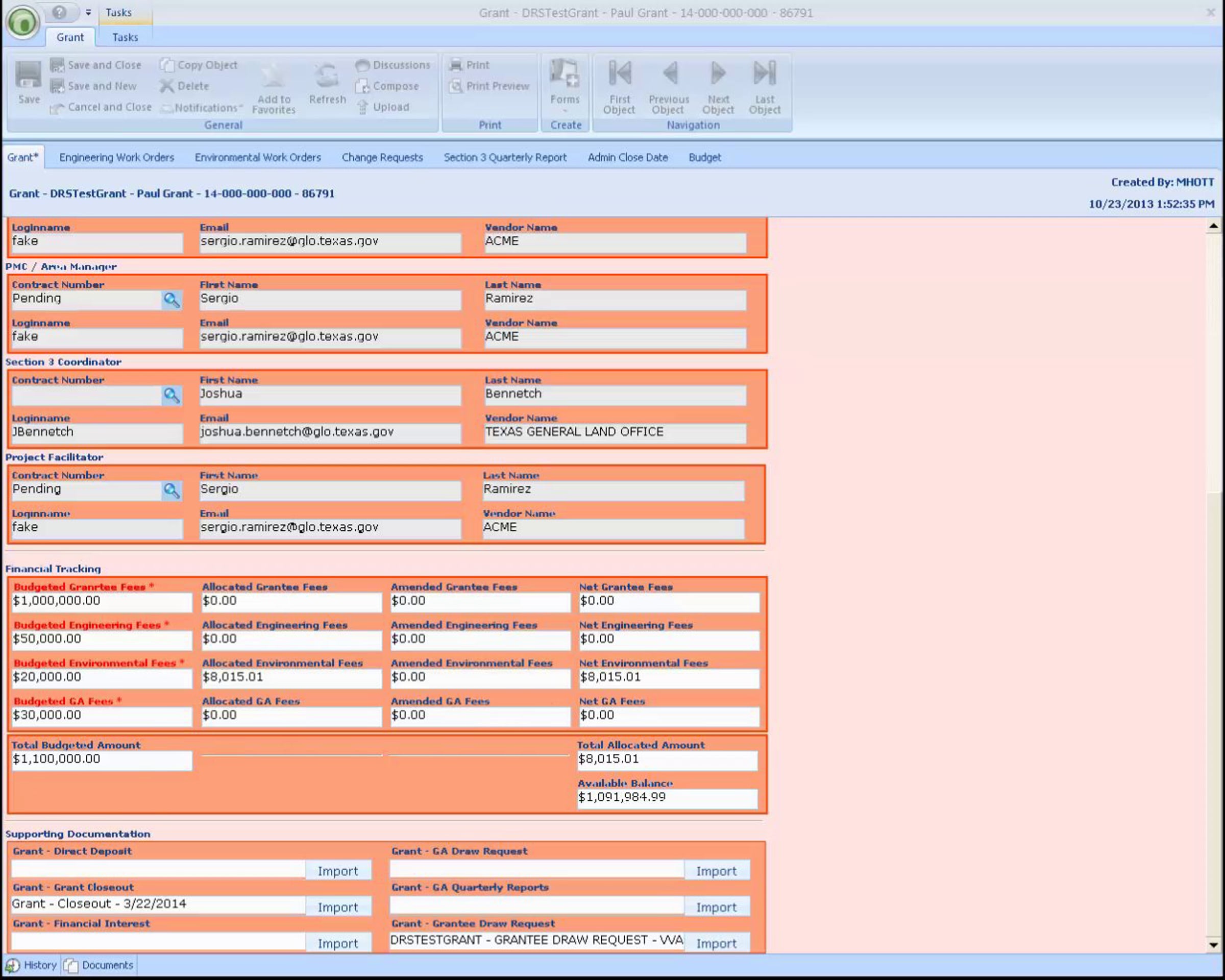
Task: Click the green application orb button
Action: click(x=23, y=23)
